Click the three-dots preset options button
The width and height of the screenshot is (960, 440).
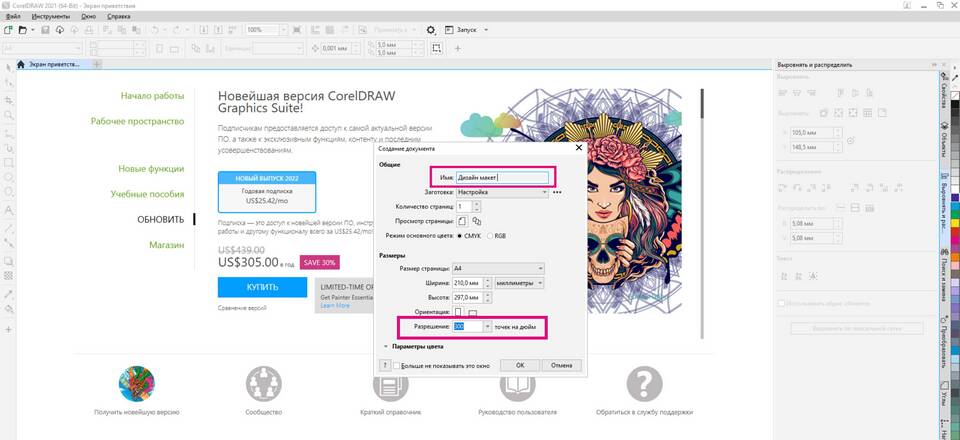(557, 192)
